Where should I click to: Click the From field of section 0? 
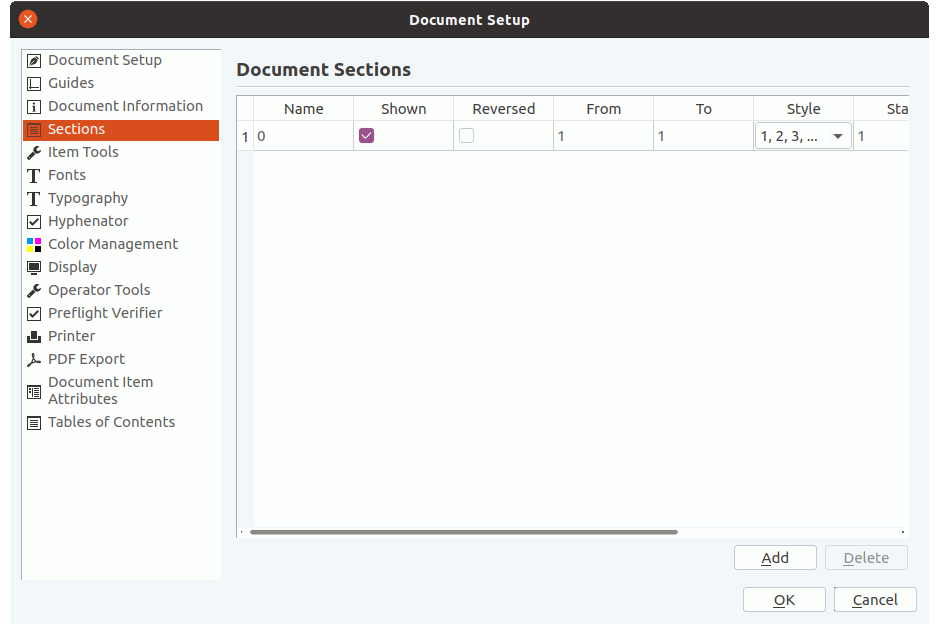click(603, 136)
